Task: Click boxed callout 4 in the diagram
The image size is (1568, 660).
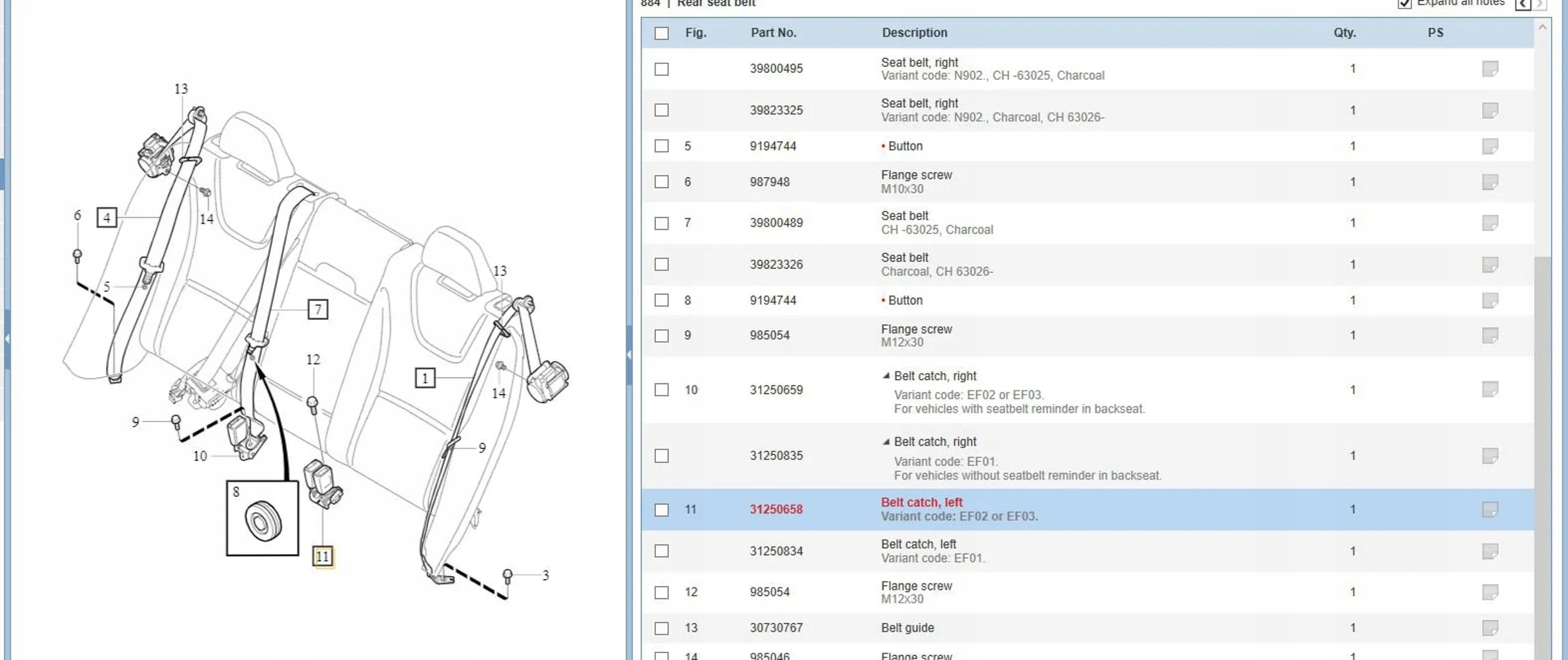Action: coord(107,218)
